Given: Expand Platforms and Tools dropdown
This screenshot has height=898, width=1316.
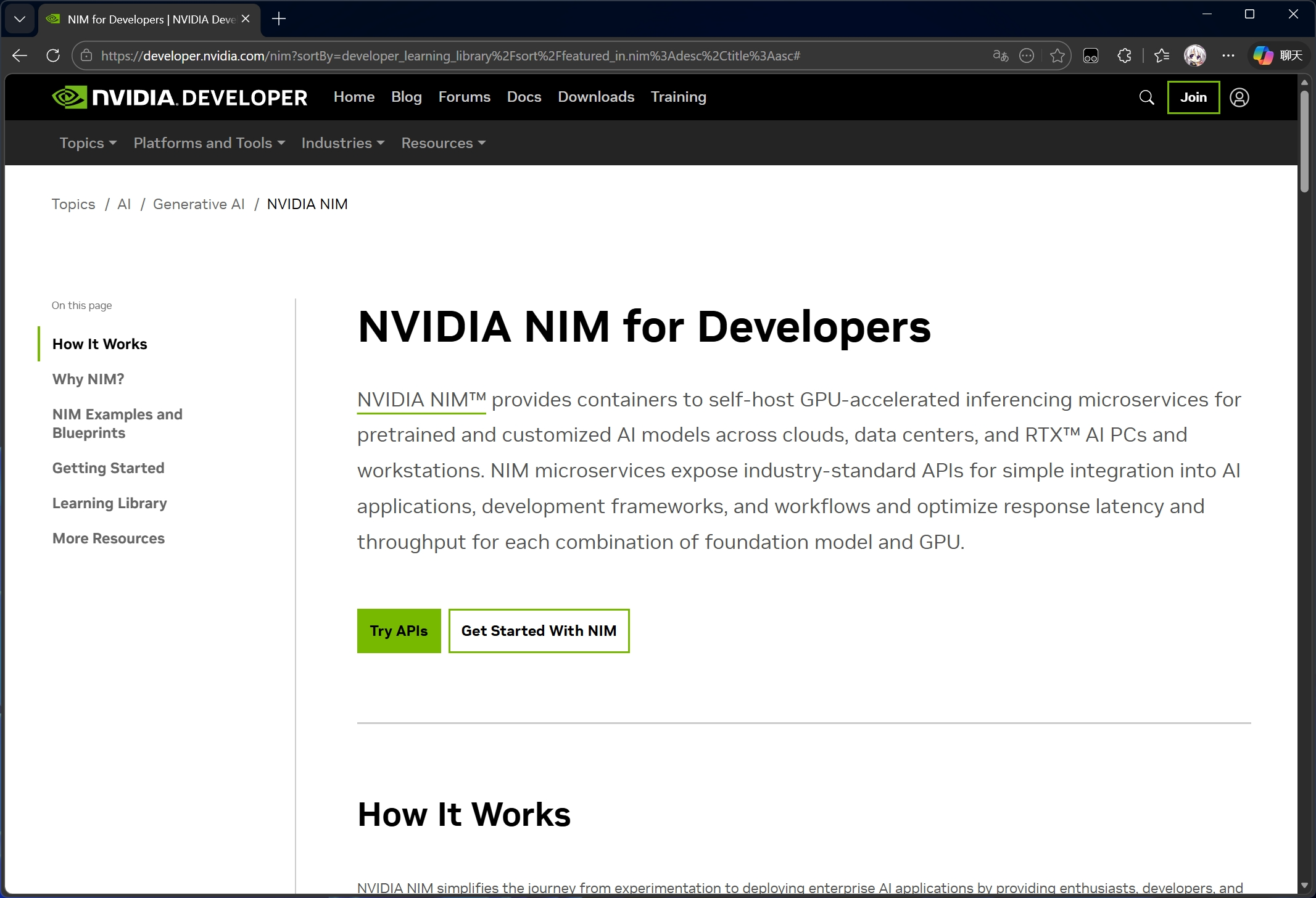Looking at the screenshot, I should click(209, 143).
